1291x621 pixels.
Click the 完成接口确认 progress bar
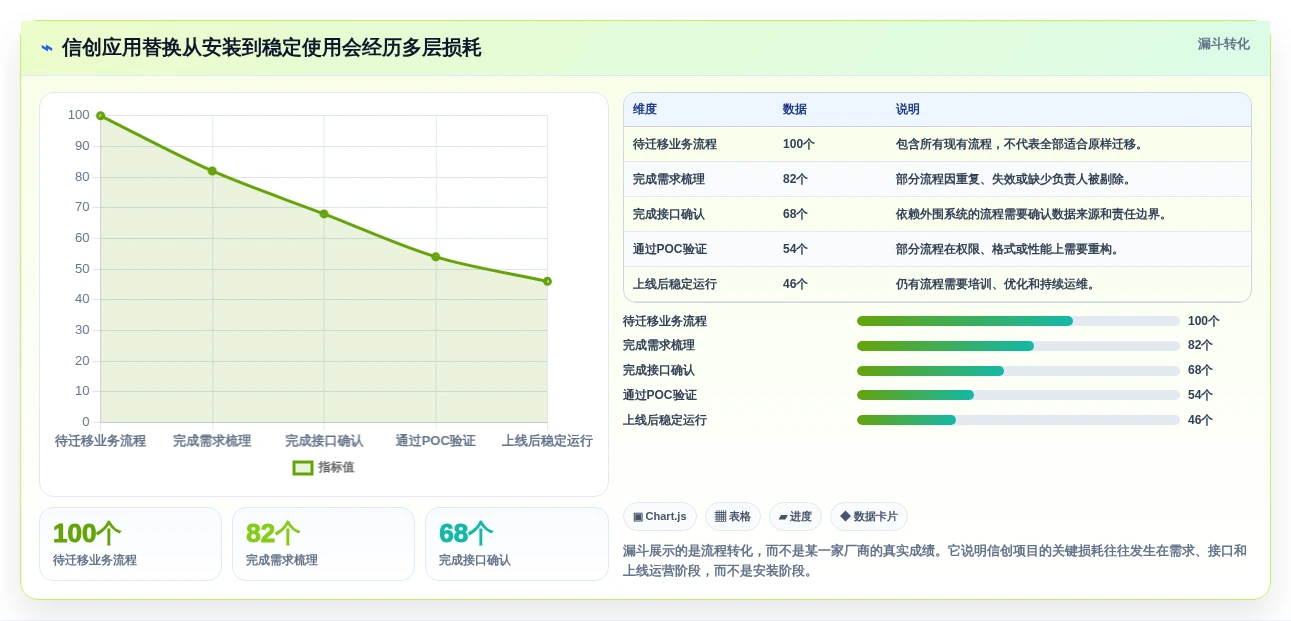click(x=1018, y=371)
